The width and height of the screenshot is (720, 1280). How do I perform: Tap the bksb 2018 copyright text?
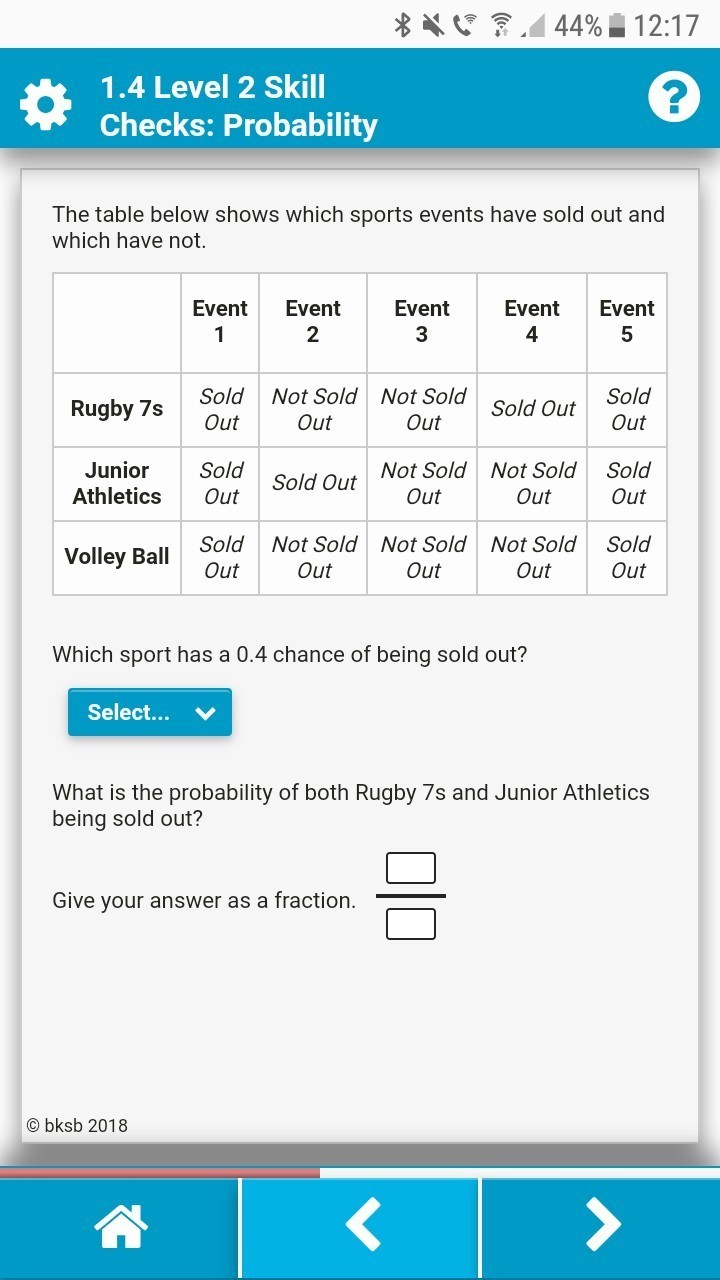click(x=77, y=1125)
